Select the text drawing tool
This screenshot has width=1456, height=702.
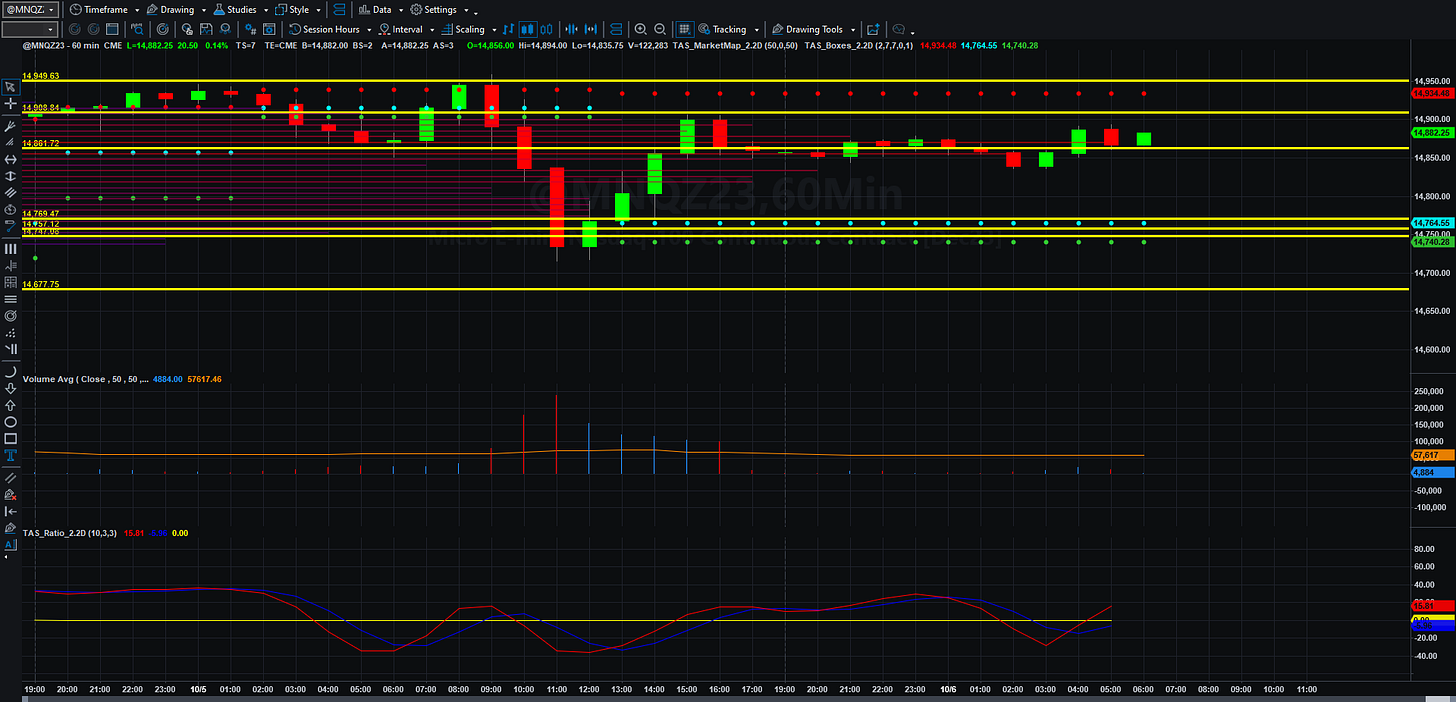(x=10, y=454)
